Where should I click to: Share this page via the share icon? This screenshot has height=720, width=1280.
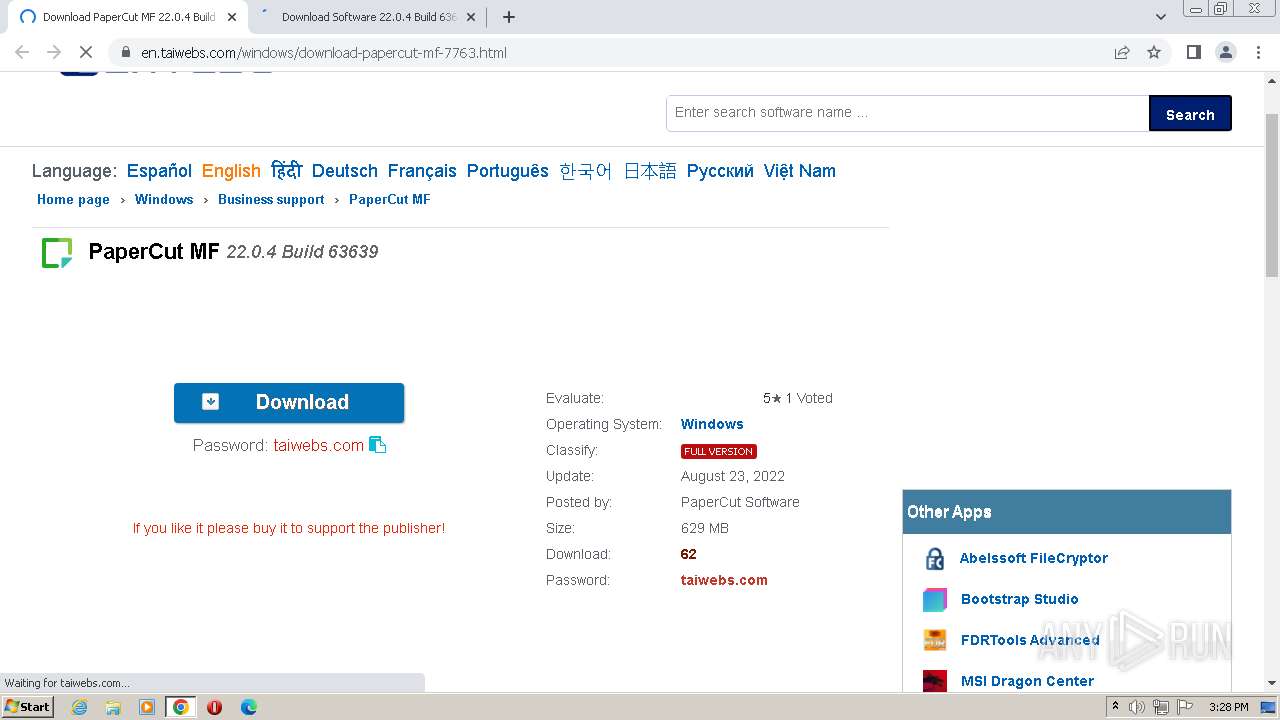(1122, 52)
